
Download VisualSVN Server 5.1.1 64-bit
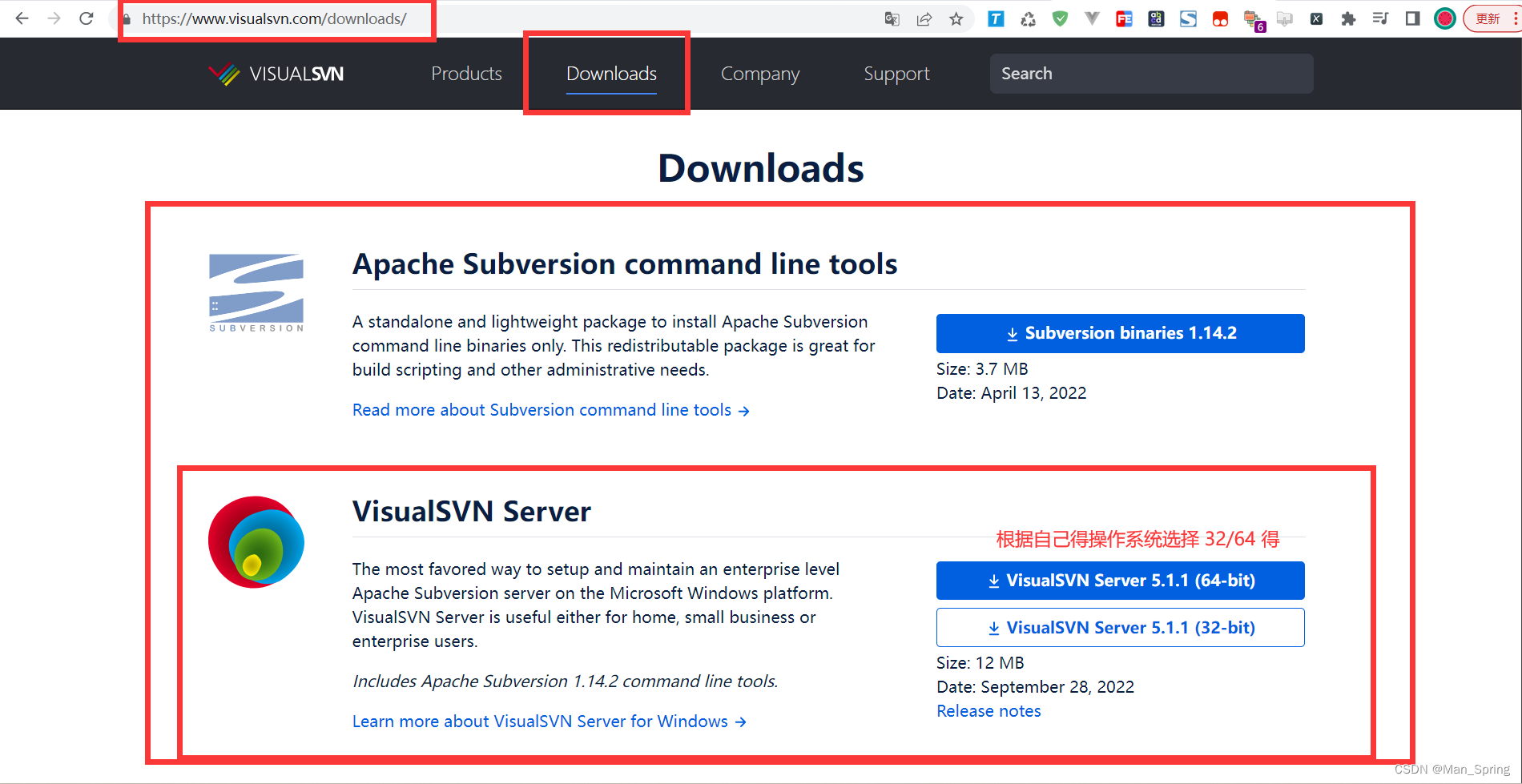pos(1120,581)
